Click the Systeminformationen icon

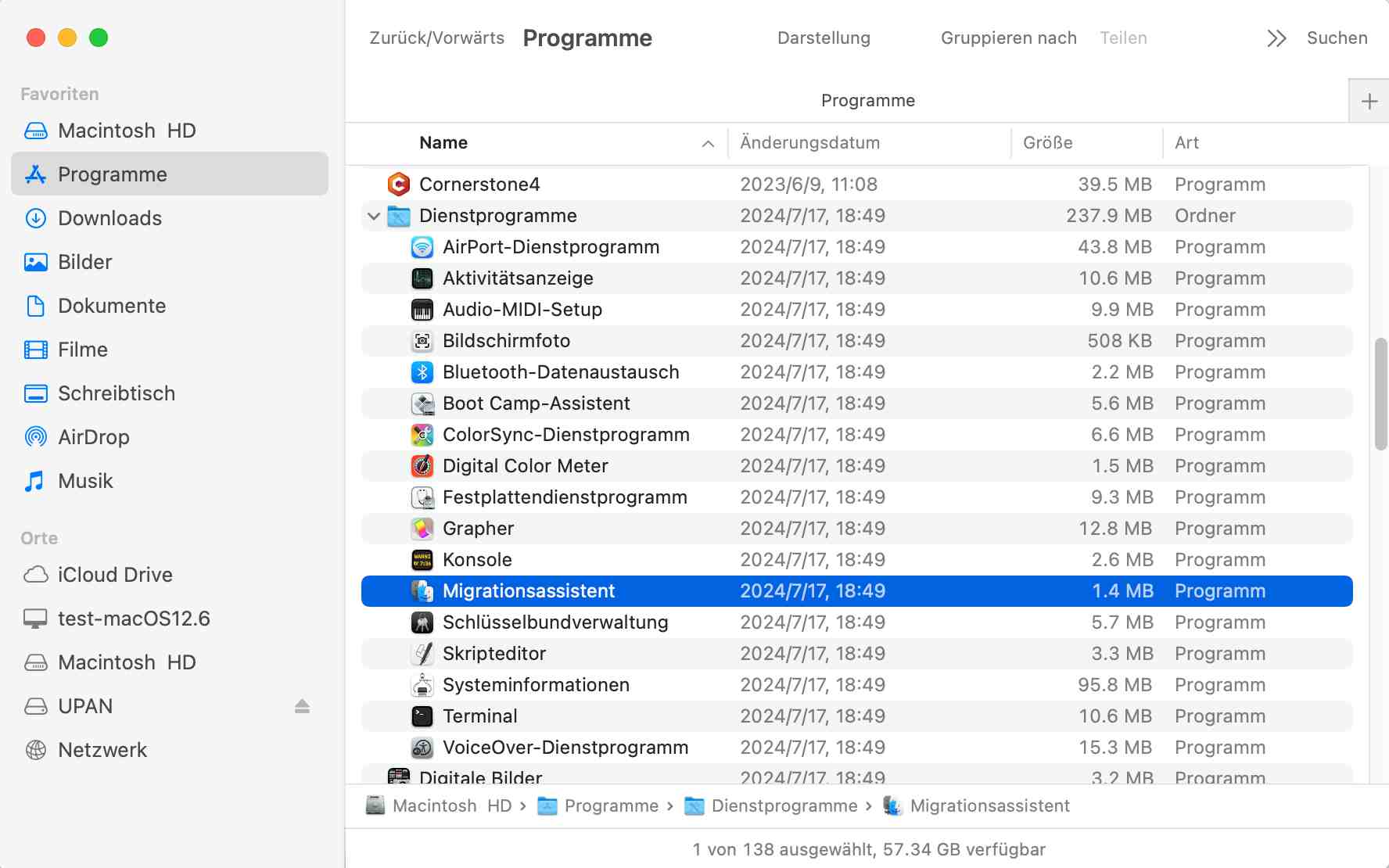[x=422, y=685]
